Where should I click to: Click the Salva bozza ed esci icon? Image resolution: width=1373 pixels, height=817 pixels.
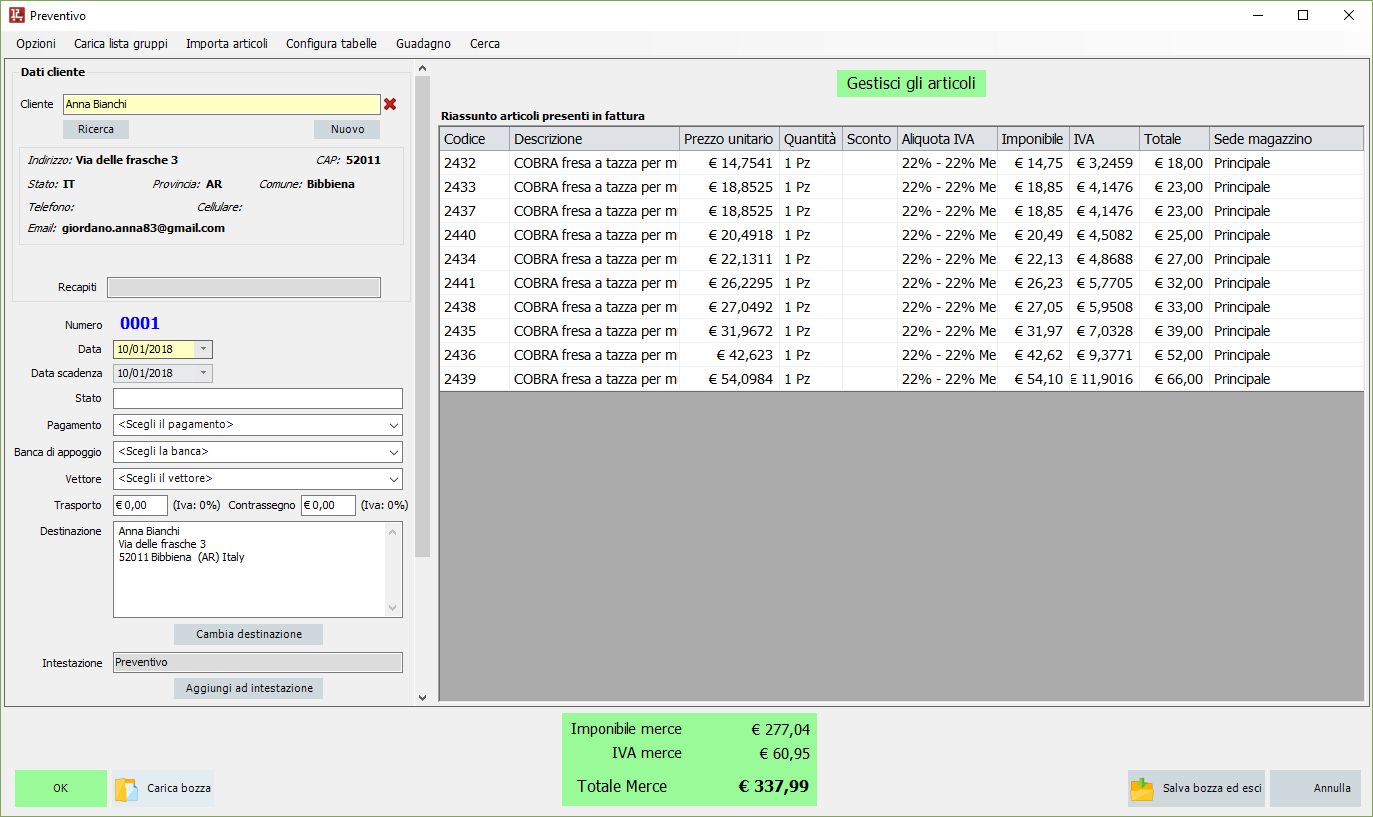(x=1142, y=789)
